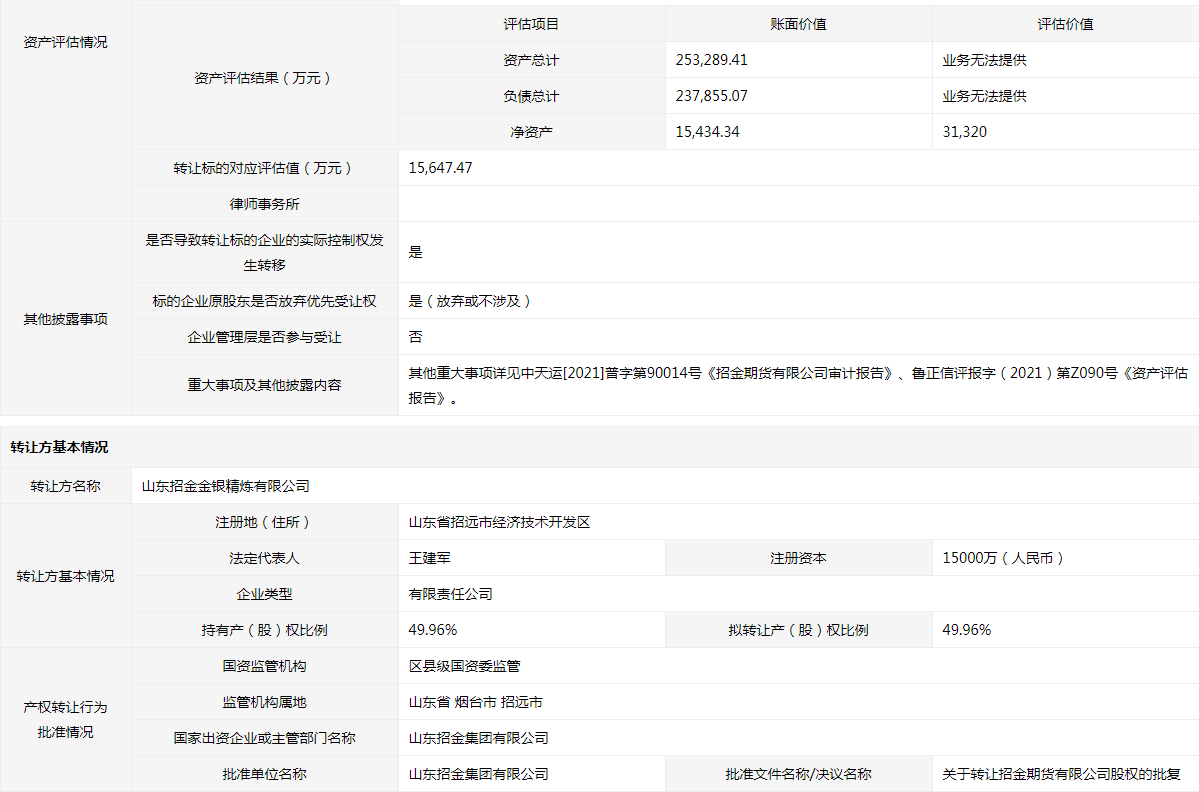Select the enterprise type 有限责任公司
This screenshot has width=1199, height=792.
[x=450, y=593]
